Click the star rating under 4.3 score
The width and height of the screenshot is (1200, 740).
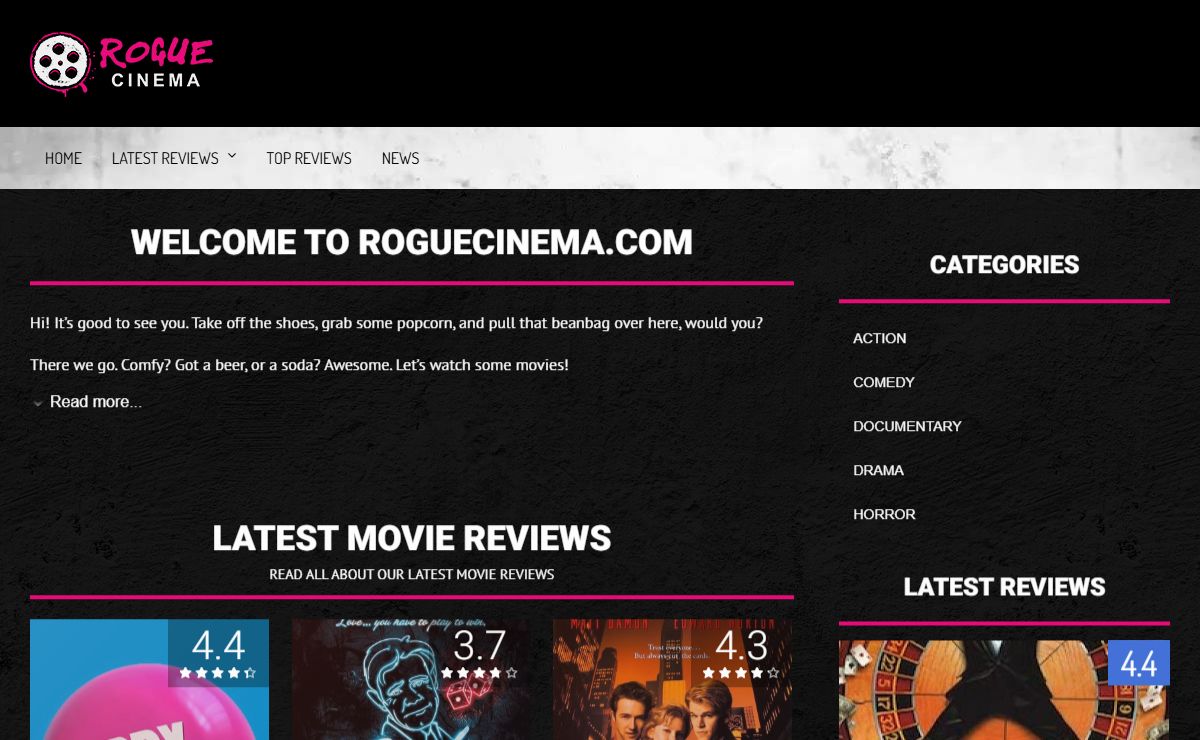pyautogui.click(x=740, y=673)
